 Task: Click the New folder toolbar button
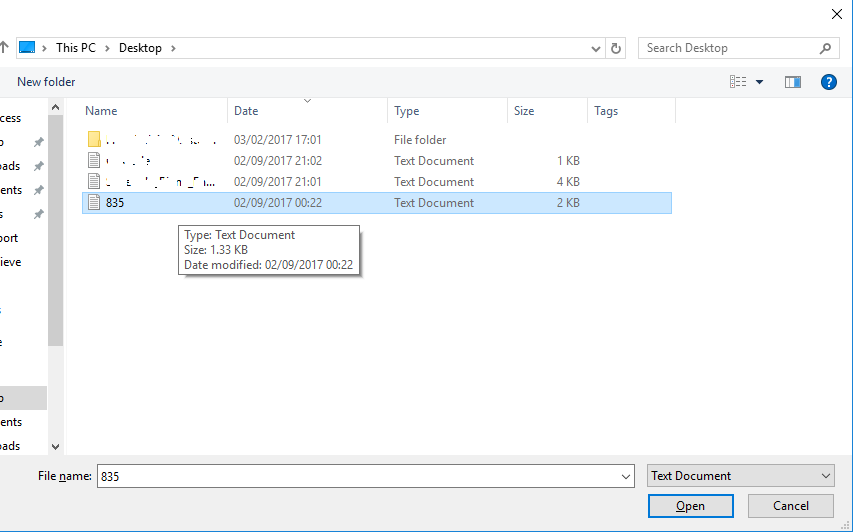click(x=46, y=82)
